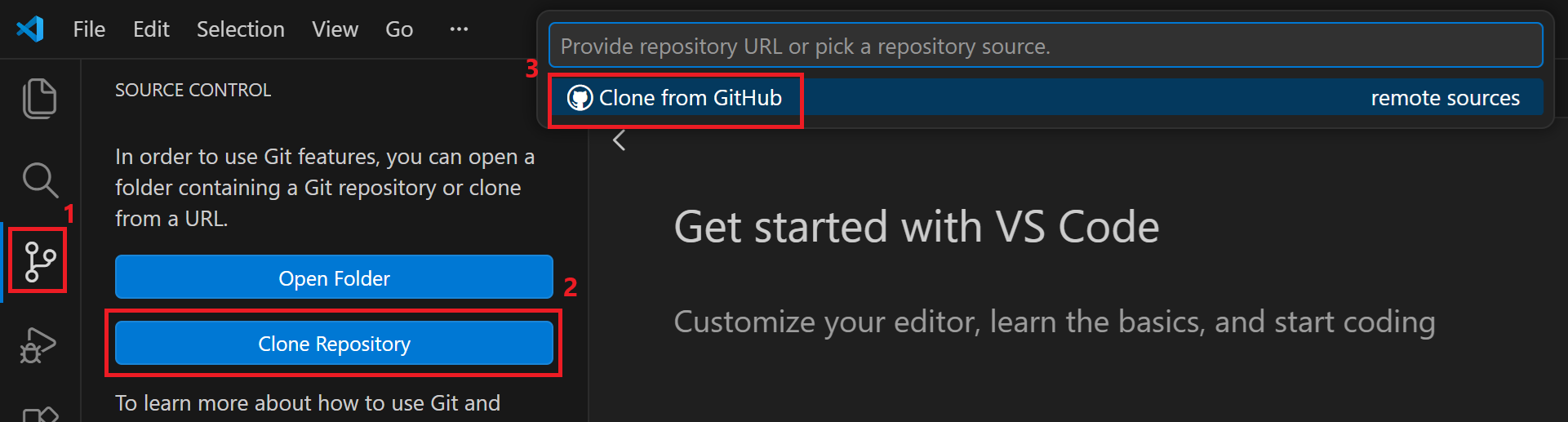Open the Selection menu
1568x422 pixels.
240,29
